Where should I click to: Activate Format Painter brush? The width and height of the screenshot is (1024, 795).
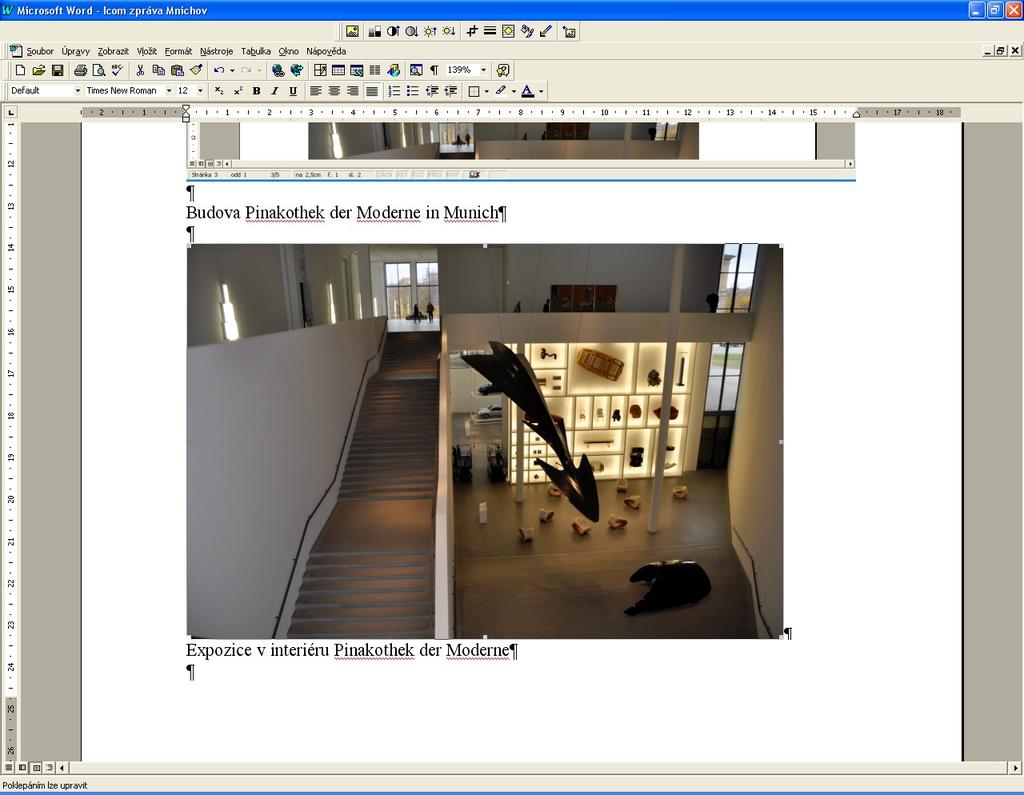(x=196, y=70)
